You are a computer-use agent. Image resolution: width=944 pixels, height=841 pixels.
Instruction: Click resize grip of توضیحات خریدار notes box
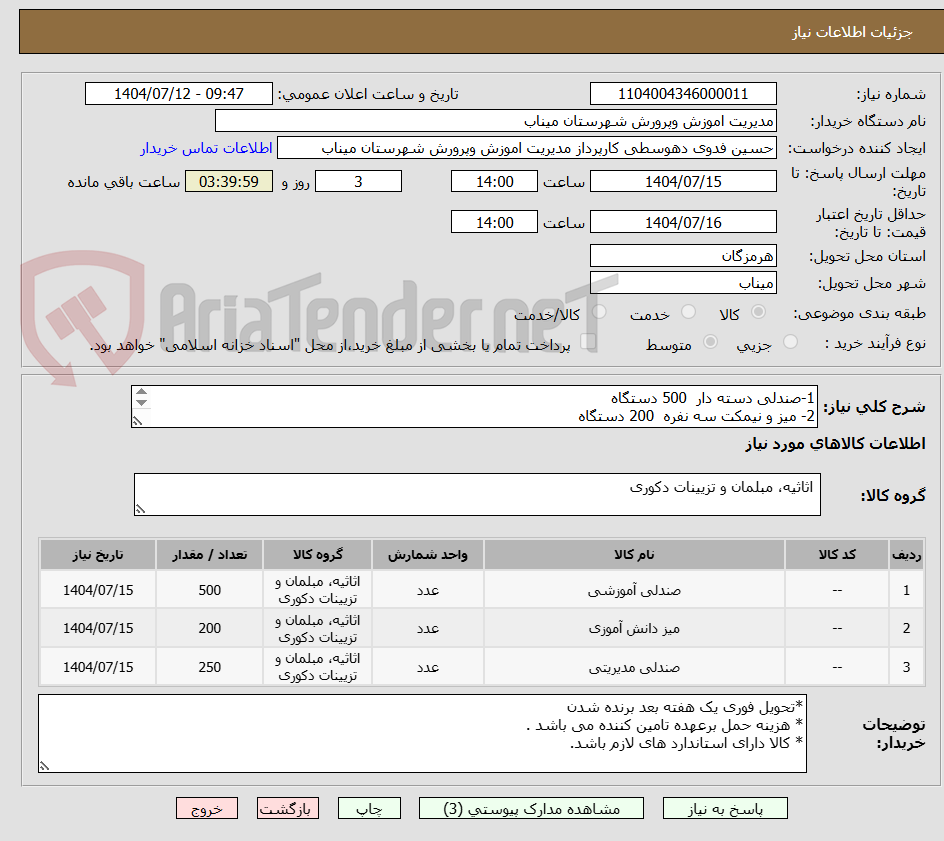[x=42, y=763]
